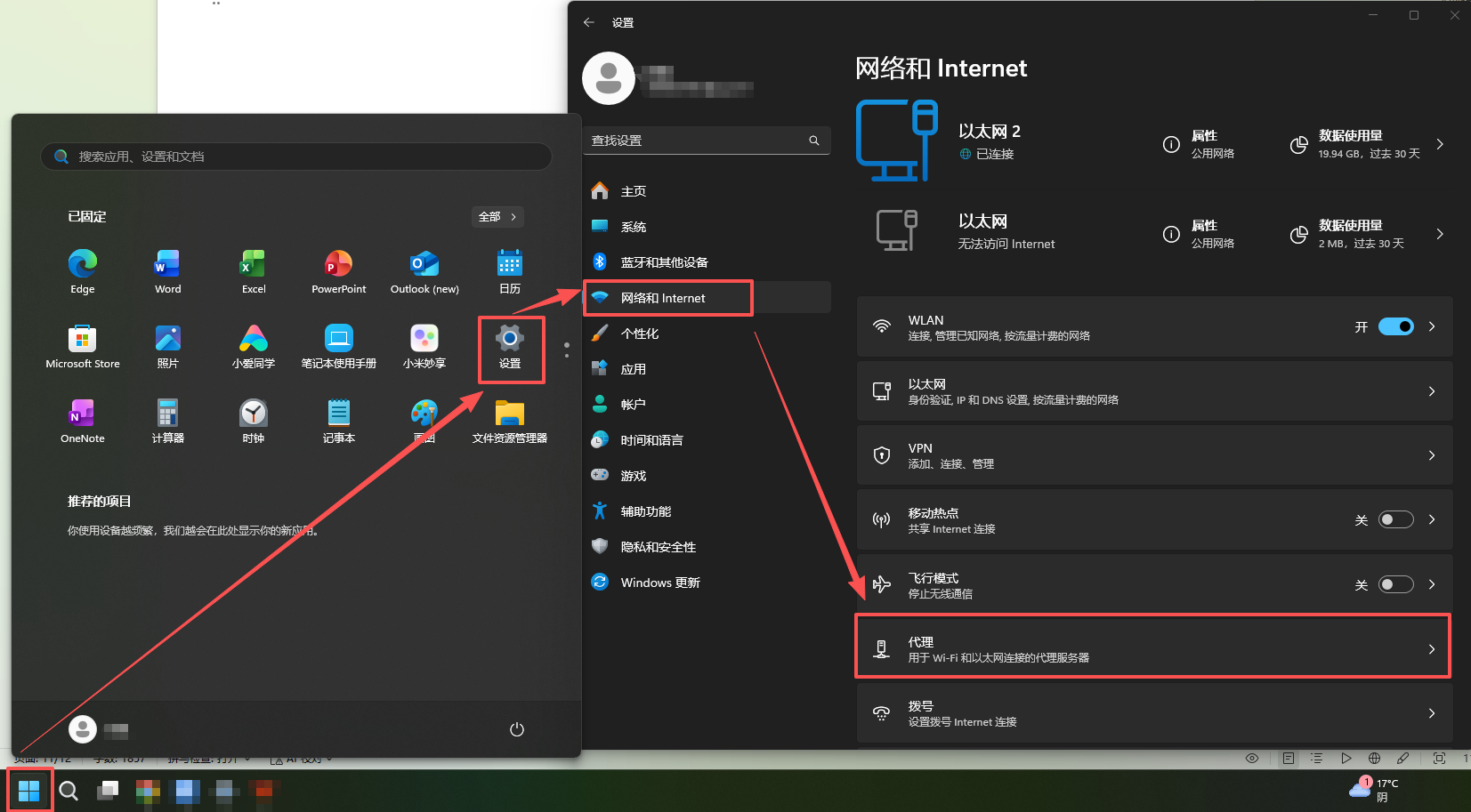1471x812 pixels.
Task: Expand the proxy (代理) settings row chevron
Action: tap(1431, 649)
